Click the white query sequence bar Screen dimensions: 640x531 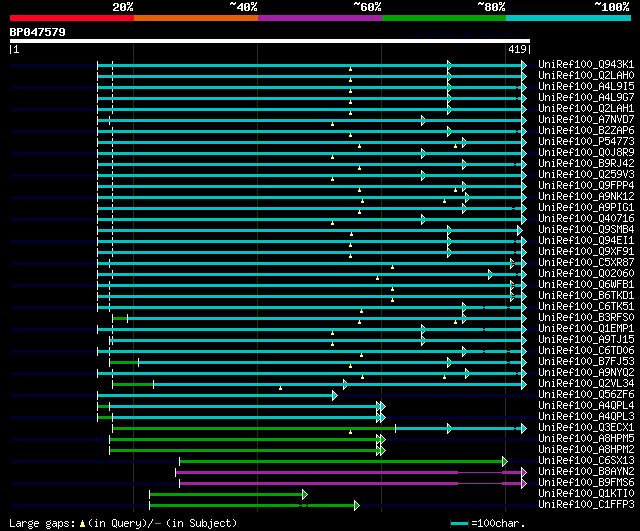pyautogui.click(x=270, y=41)
